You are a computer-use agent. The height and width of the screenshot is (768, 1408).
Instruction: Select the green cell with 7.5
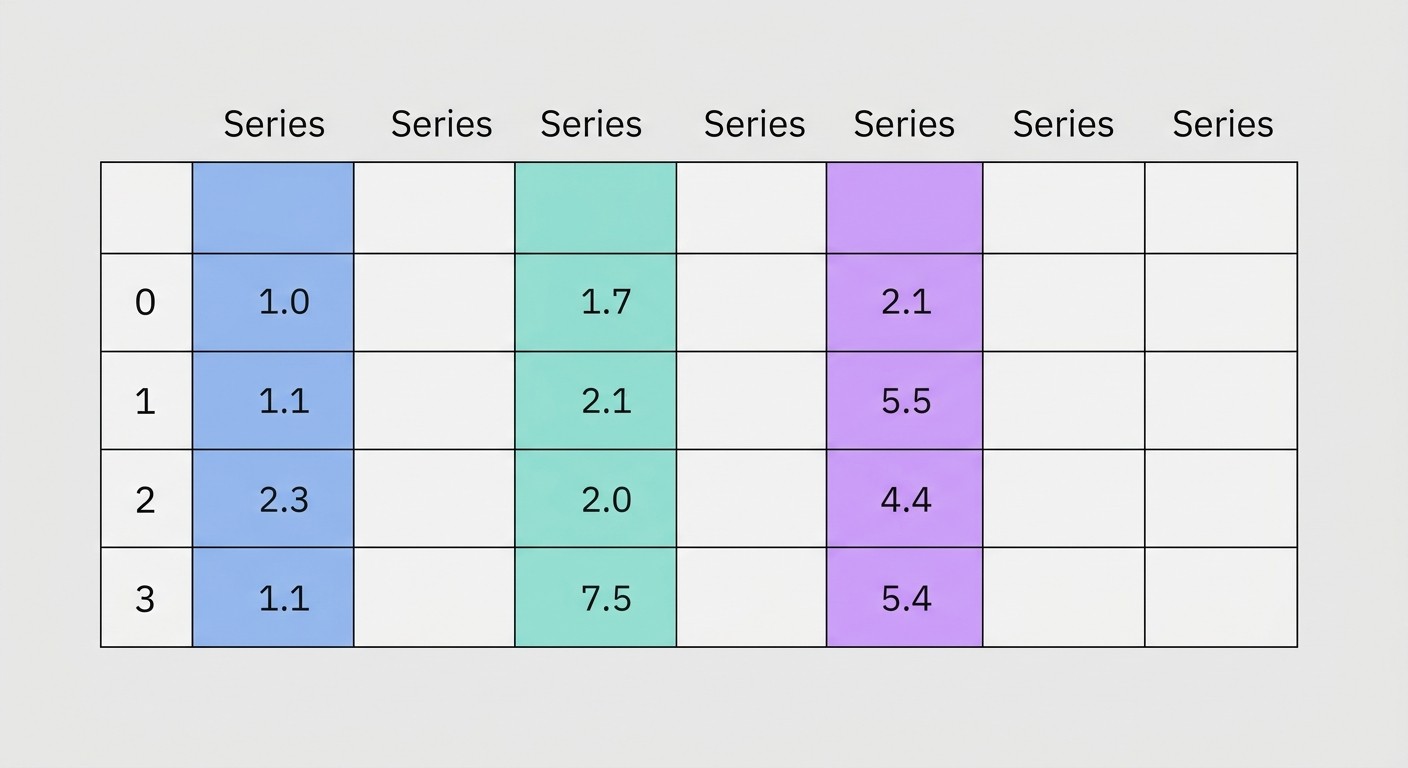pyautogui.click(x=596, y=597)
